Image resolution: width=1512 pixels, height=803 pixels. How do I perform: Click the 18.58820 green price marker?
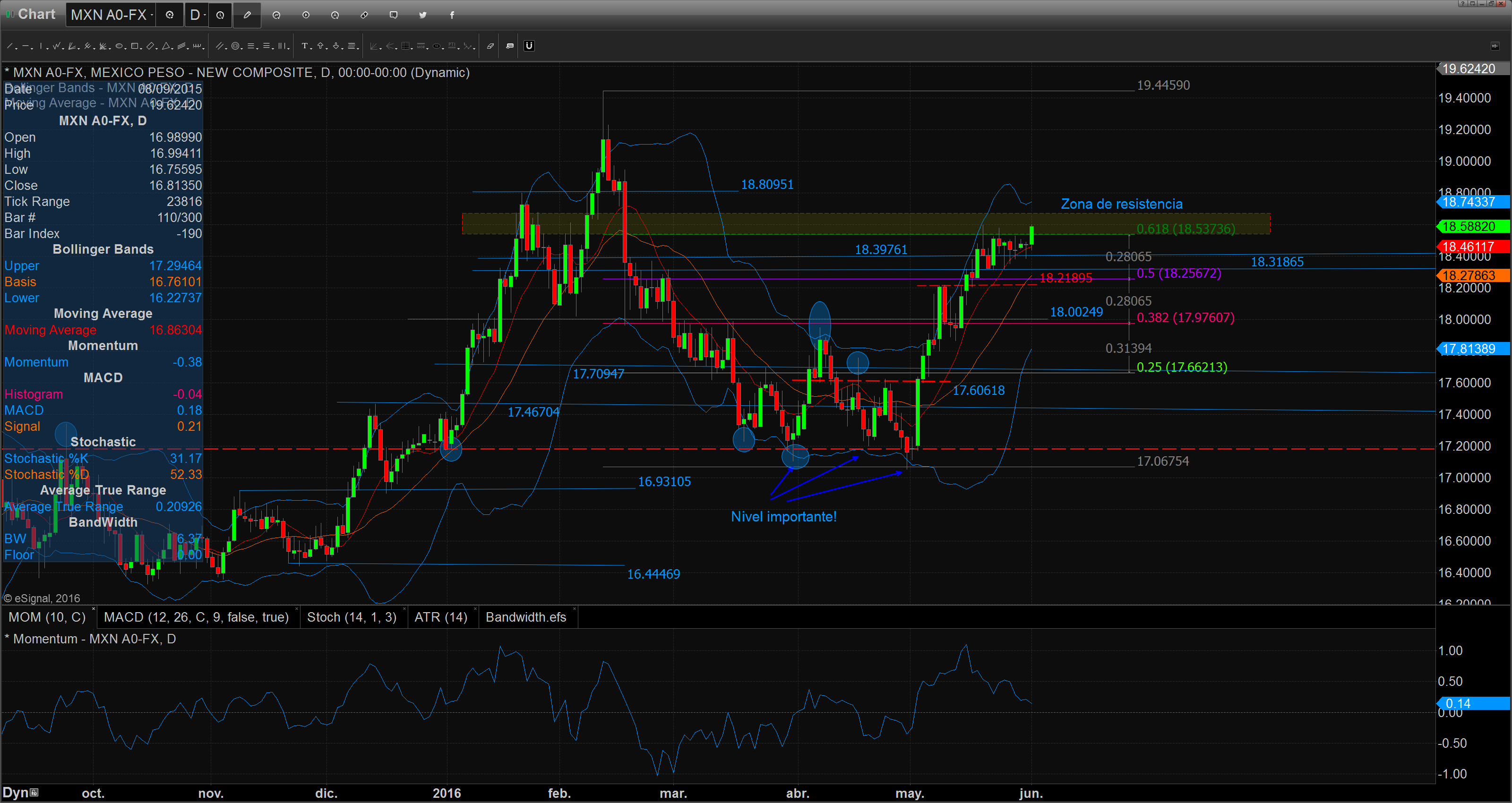(1473, 227)
